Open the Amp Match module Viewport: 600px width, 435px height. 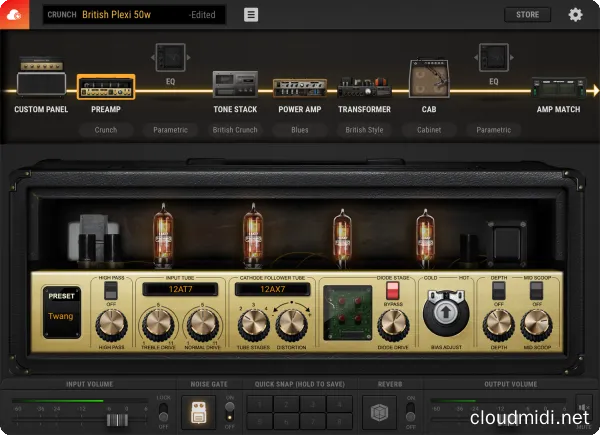pos(558,88)
